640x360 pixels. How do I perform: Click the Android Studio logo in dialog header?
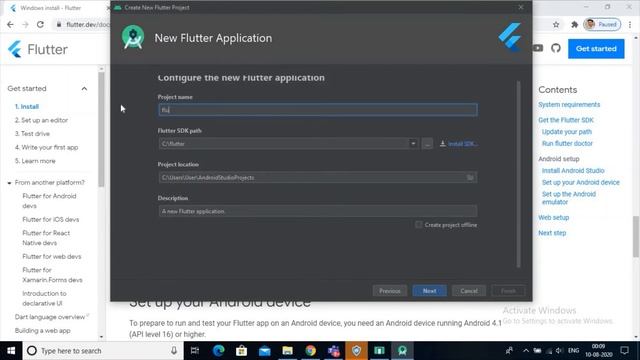click(133, 38)
